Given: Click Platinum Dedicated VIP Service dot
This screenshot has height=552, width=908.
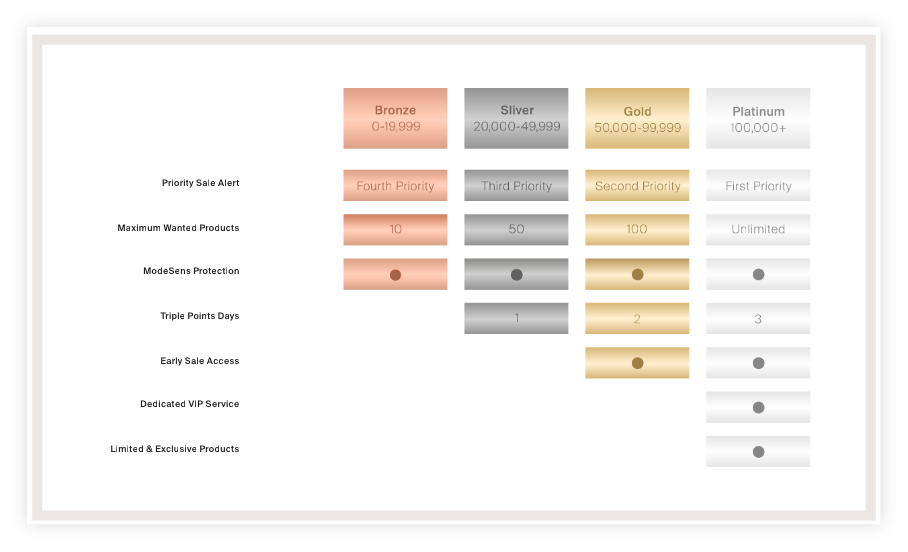Looking at the screenshot, I should click(758, 407).
